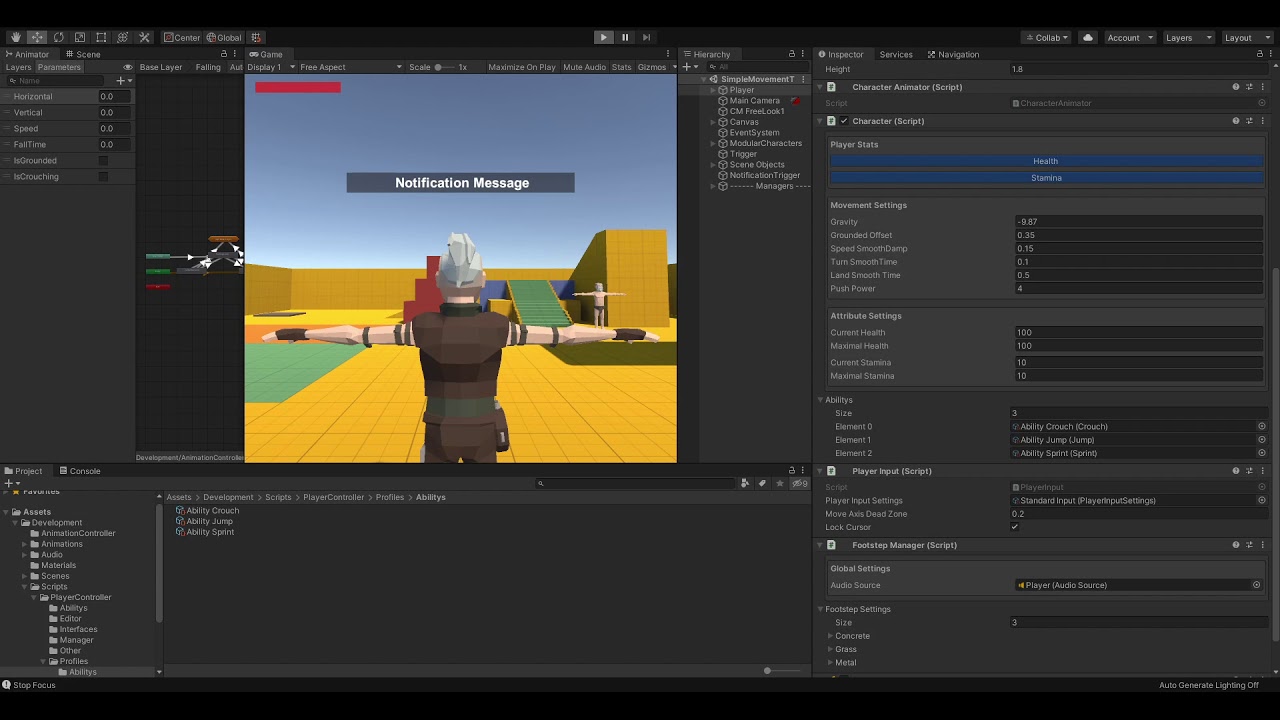Collapse the Abilitys list in Inspector
The image size is (1280, 720).
coord(820,400)
